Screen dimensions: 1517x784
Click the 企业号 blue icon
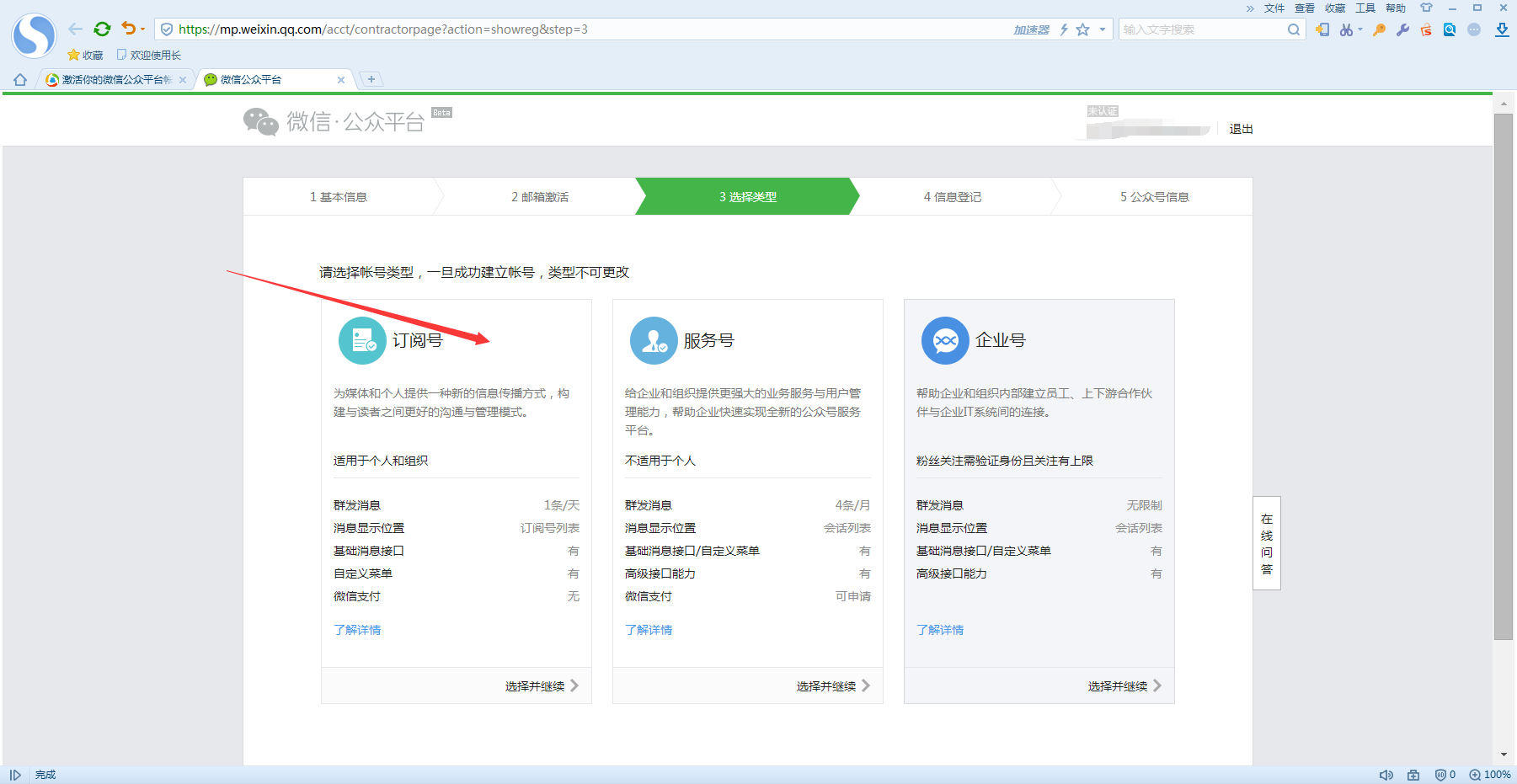(x=945, y=340)
